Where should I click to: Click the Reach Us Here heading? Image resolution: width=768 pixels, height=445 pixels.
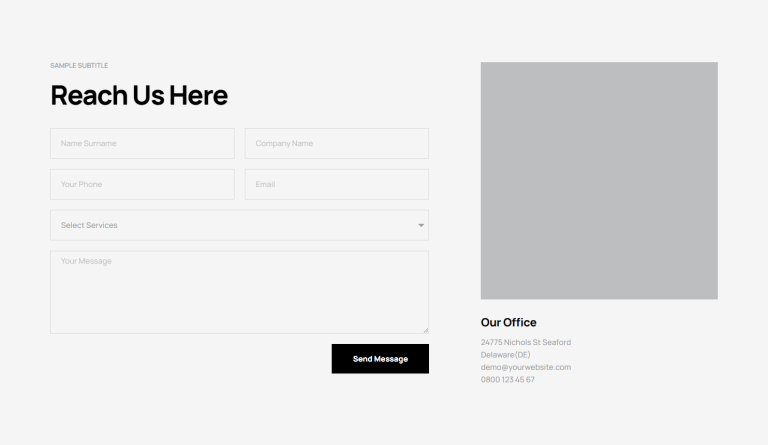(139, 95)
